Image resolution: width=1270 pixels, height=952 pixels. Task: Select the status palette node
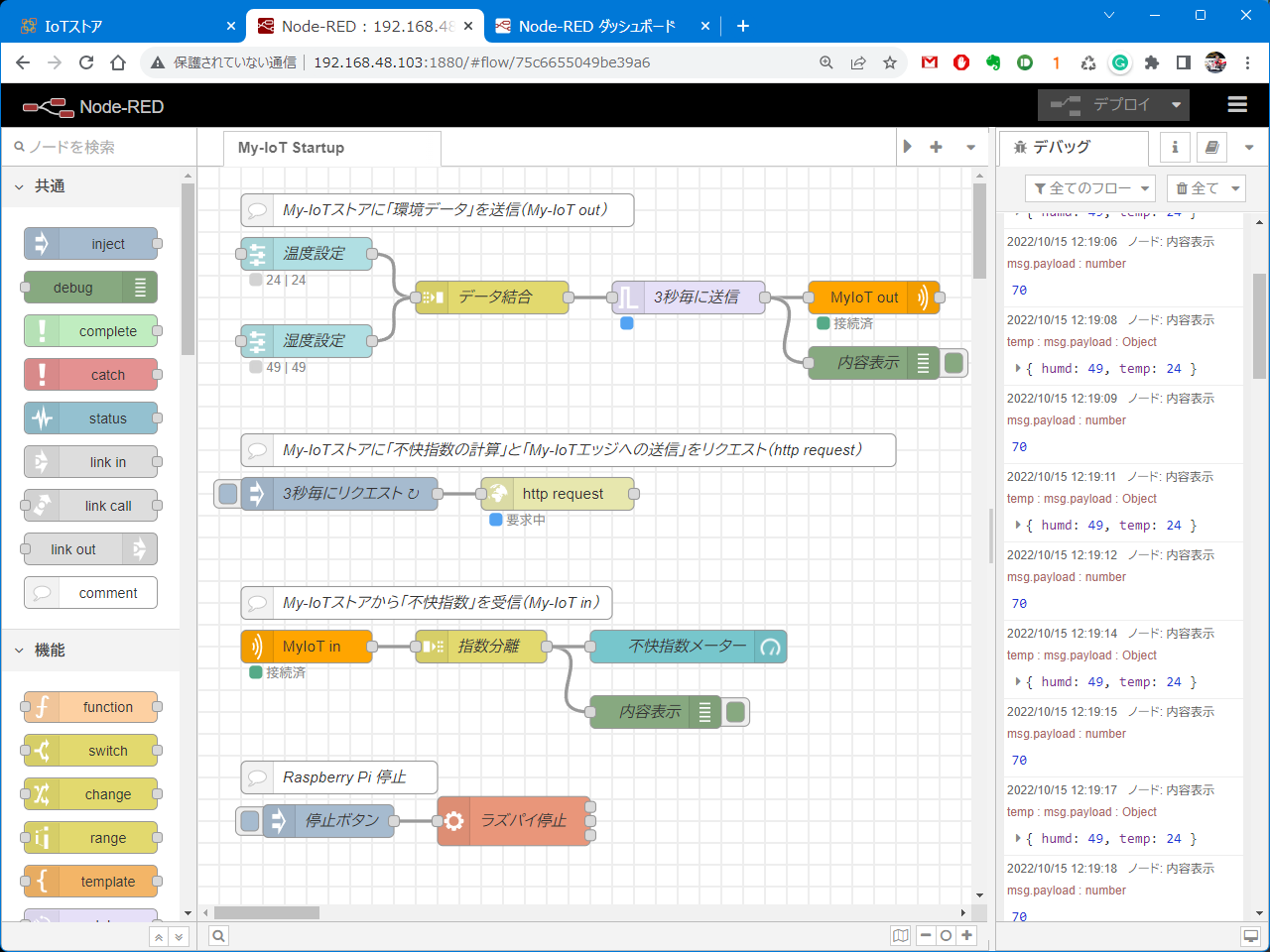pyautogui.click(x=90, y=418)
